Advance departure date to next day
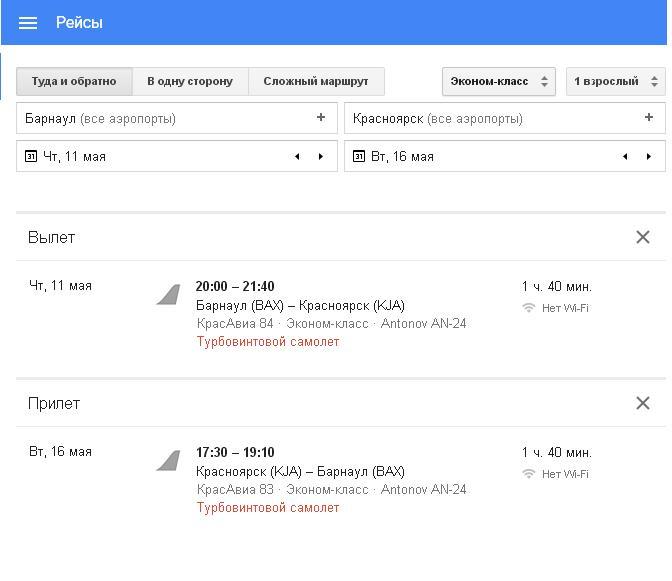 [321, 156]
